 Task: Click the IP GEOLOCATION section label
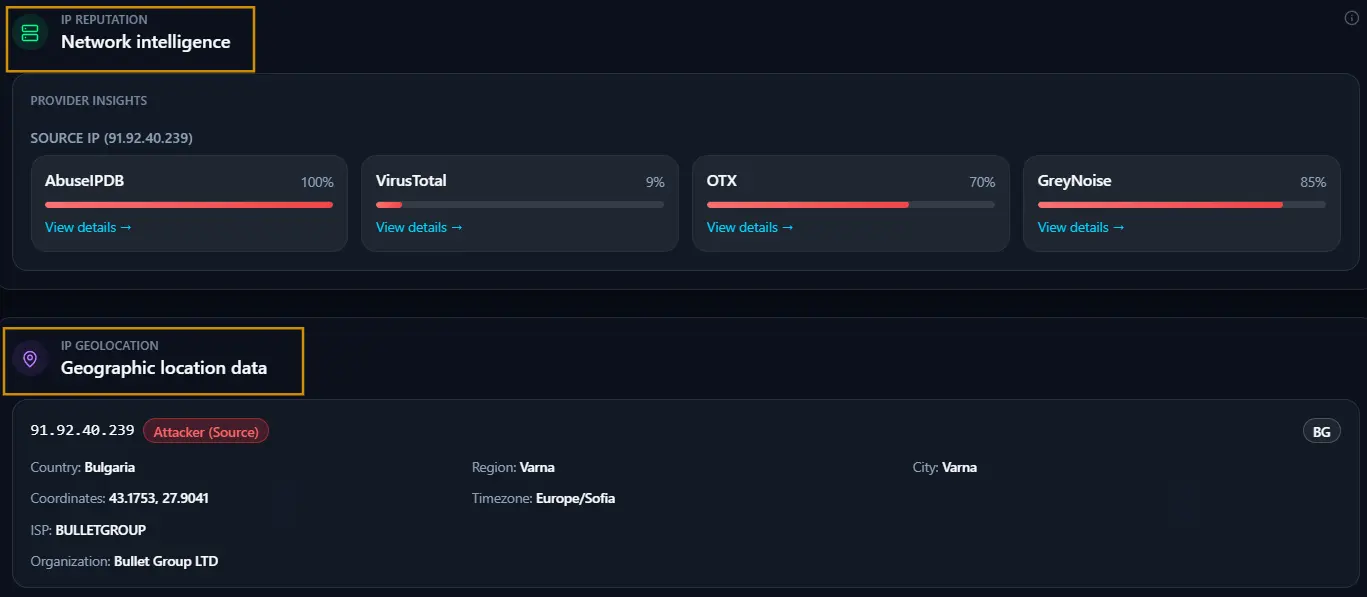(110, 346)
